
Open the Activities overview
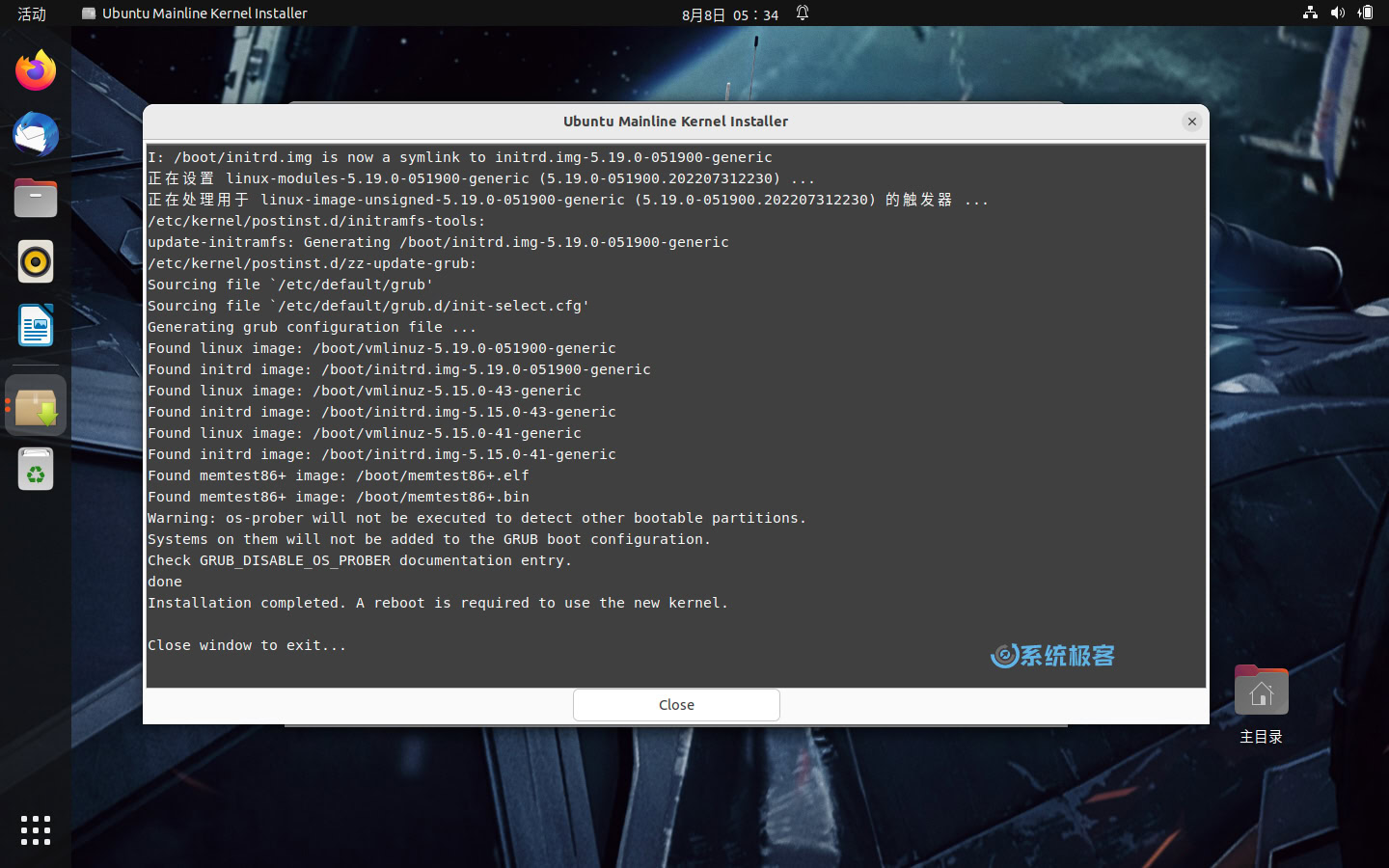point(32,14)
